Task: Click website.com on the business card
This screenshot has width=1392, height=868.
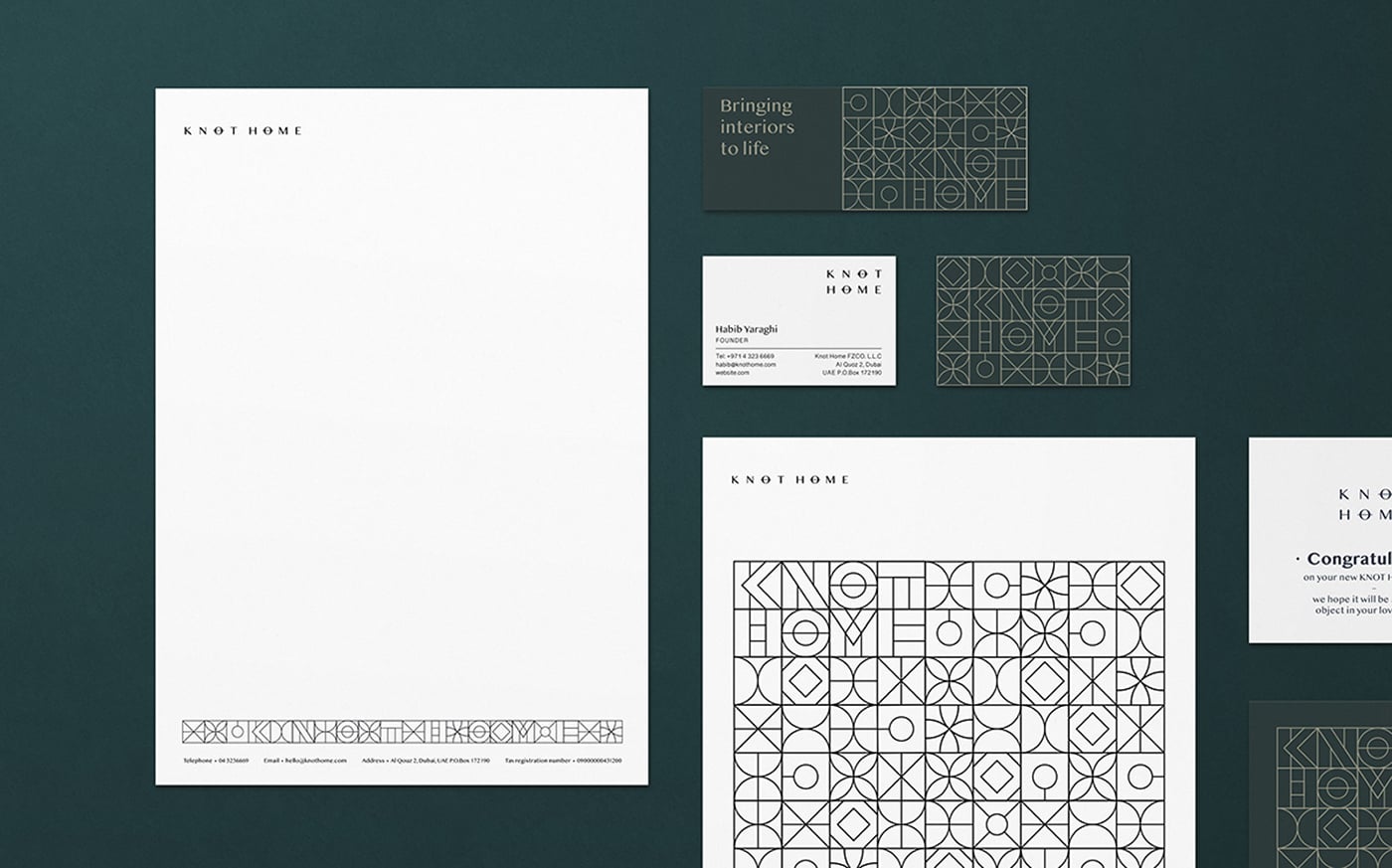Action: click(x=733, y=373)
